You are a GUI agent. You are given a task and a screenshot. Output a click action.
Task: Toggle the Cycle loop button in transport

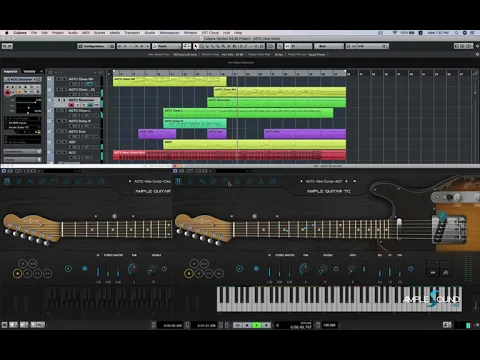[238, 325]
